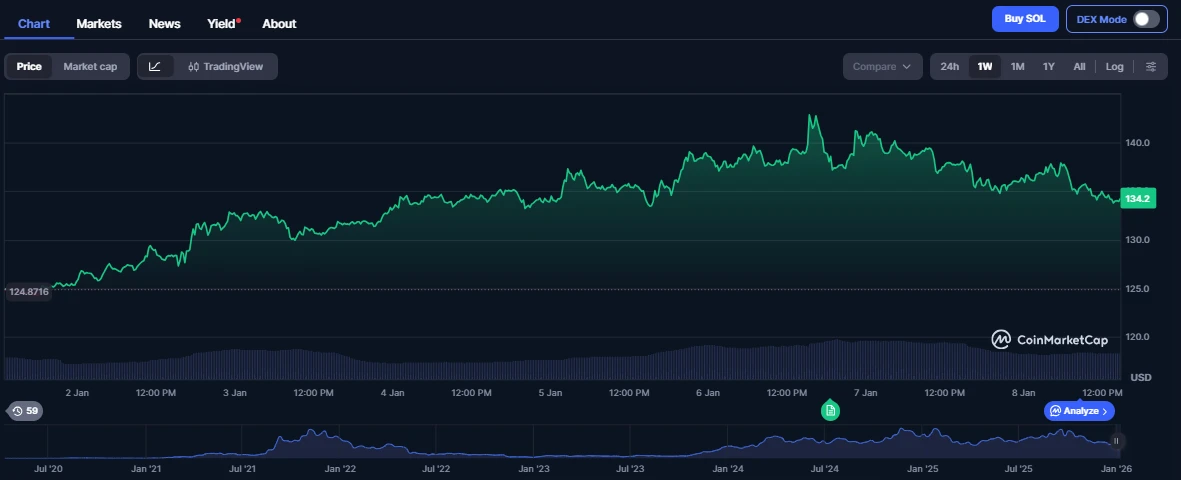
Task: Click the 134.2 current price label
Action: (1138, 199)
